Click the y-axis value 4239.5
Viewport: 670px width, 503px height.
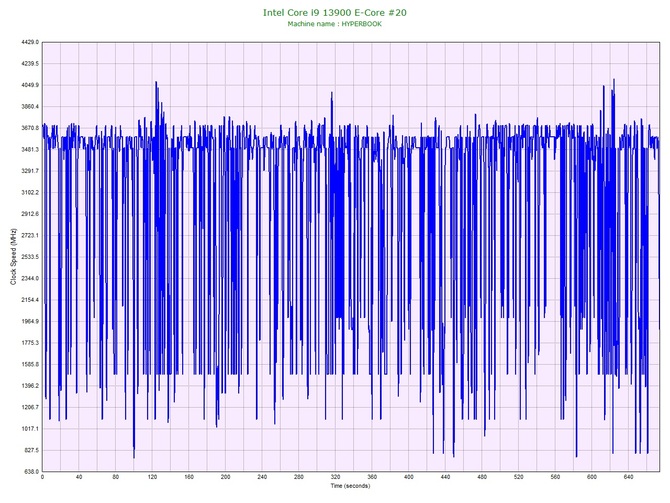(x=30, y=64)
